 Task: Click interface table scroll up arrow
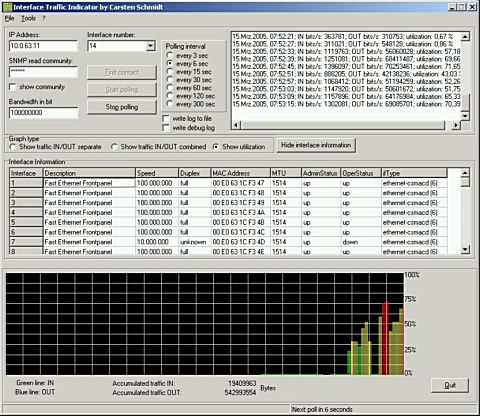click(465, 173)
